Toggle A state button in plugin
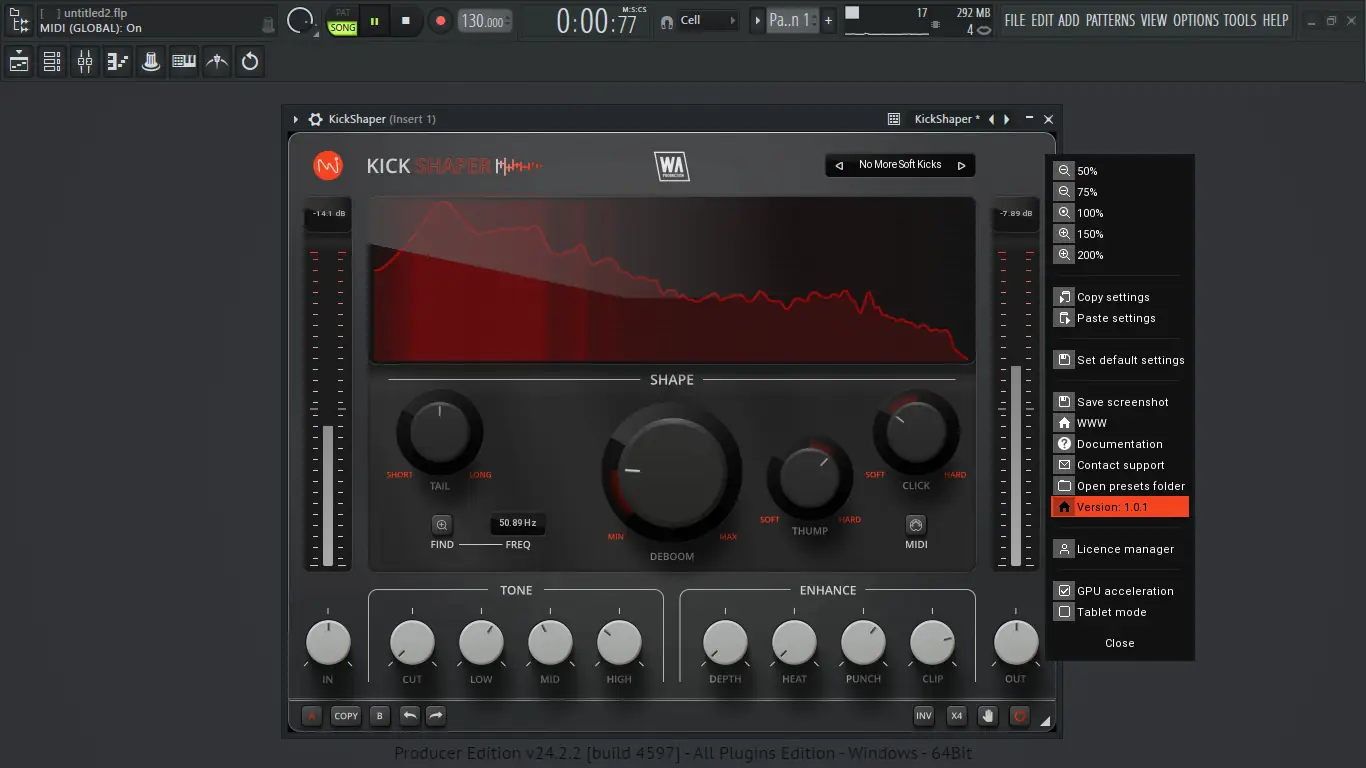 click(x=312, y=716)
